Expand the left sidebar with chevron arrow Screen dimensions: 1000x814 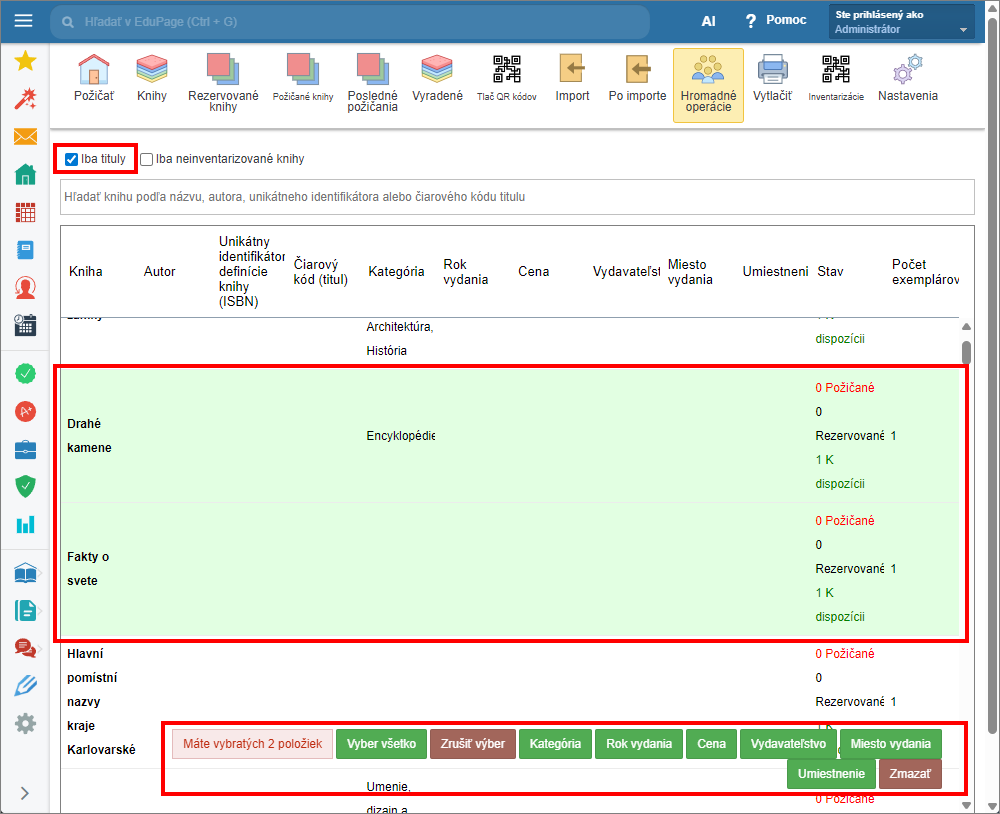[x=25, y=793]
